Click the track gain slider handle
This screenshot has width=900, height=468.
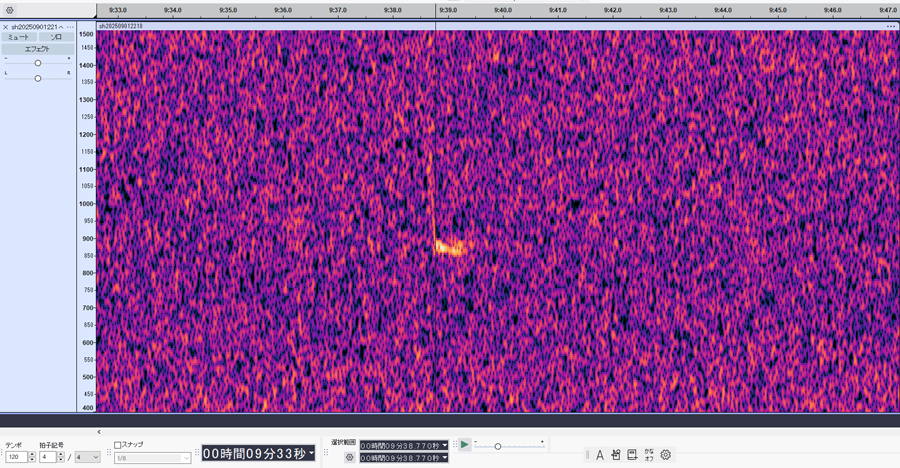point(38,63)
